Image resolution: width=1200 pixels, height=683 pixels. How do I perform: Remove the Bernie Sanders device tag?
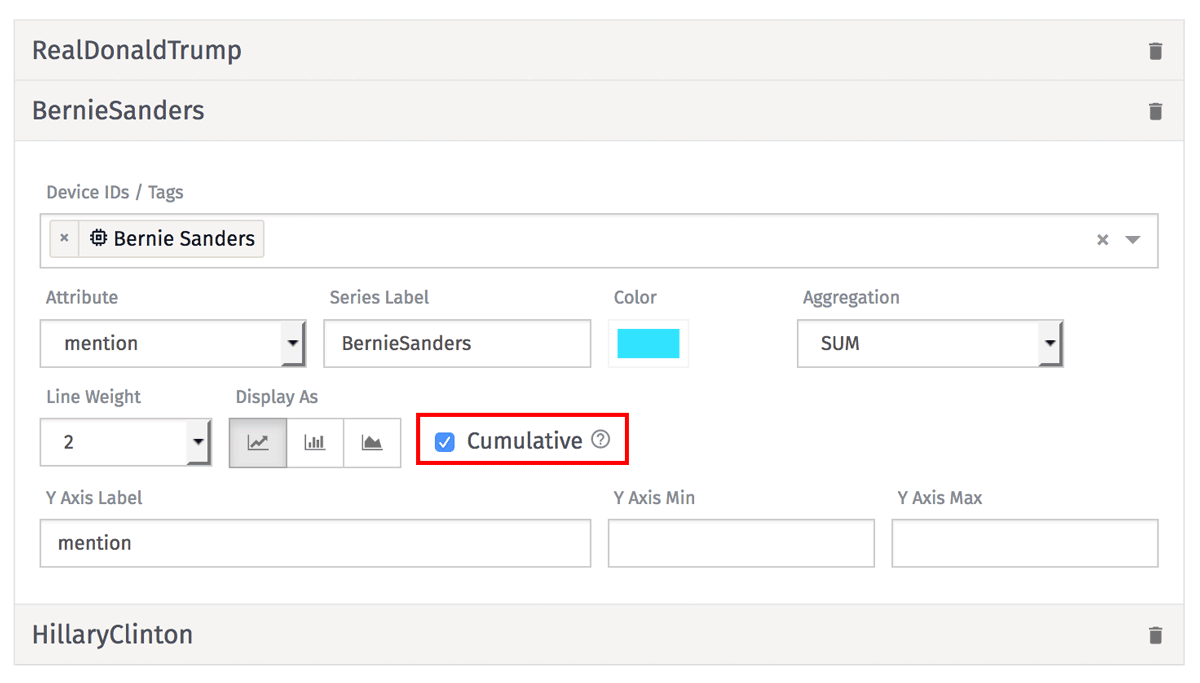(x=64, y=239)
